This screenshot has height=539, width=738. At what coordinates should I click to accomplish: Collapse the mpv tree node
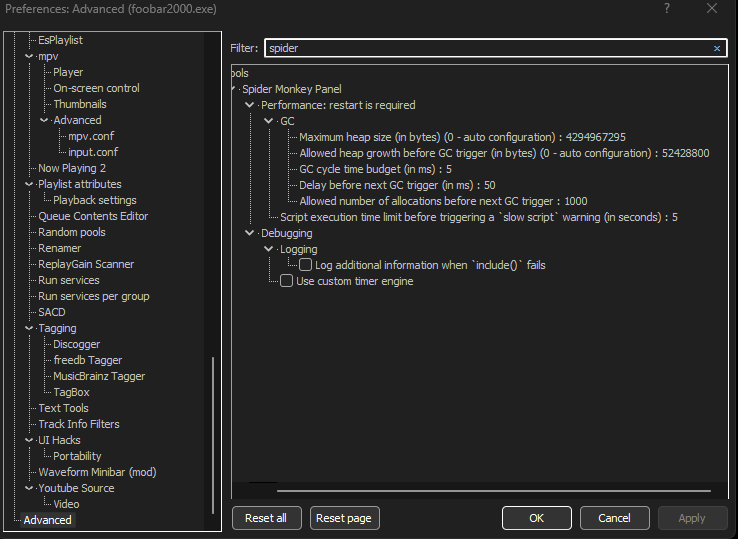tap(29, 56)
